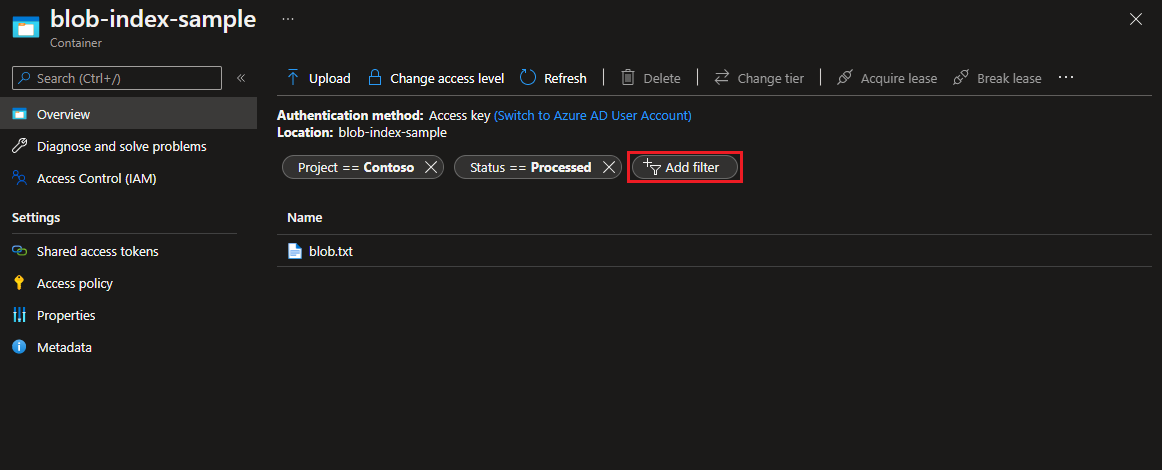Click the Add filter button
Screen dimensions: 1162x470
(685, 168)
